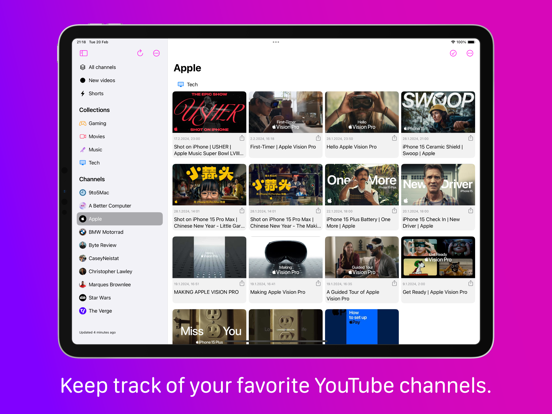Open the Gaming collection

[120, 123]
